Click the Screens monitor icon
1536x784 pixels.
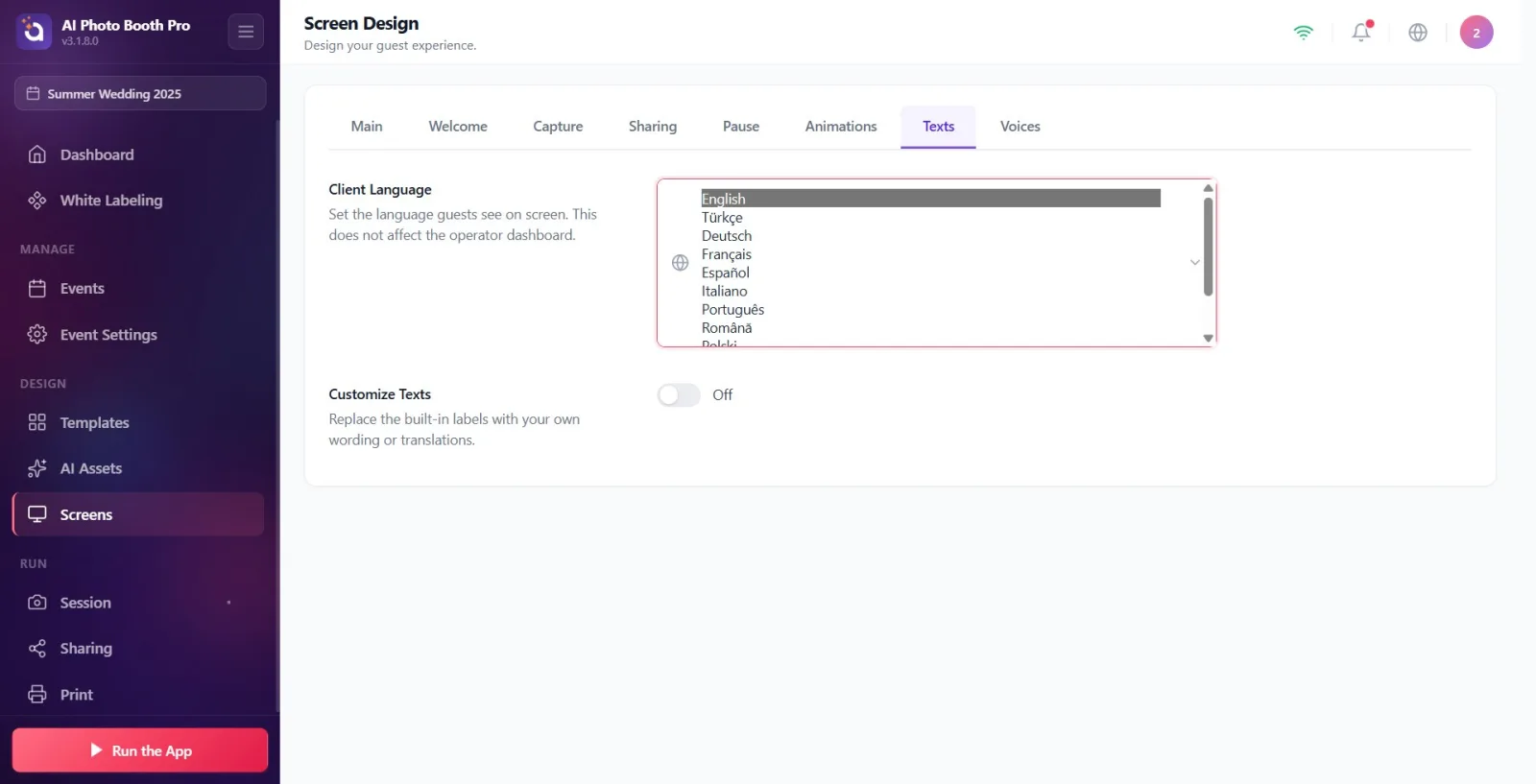click(37, 514)
